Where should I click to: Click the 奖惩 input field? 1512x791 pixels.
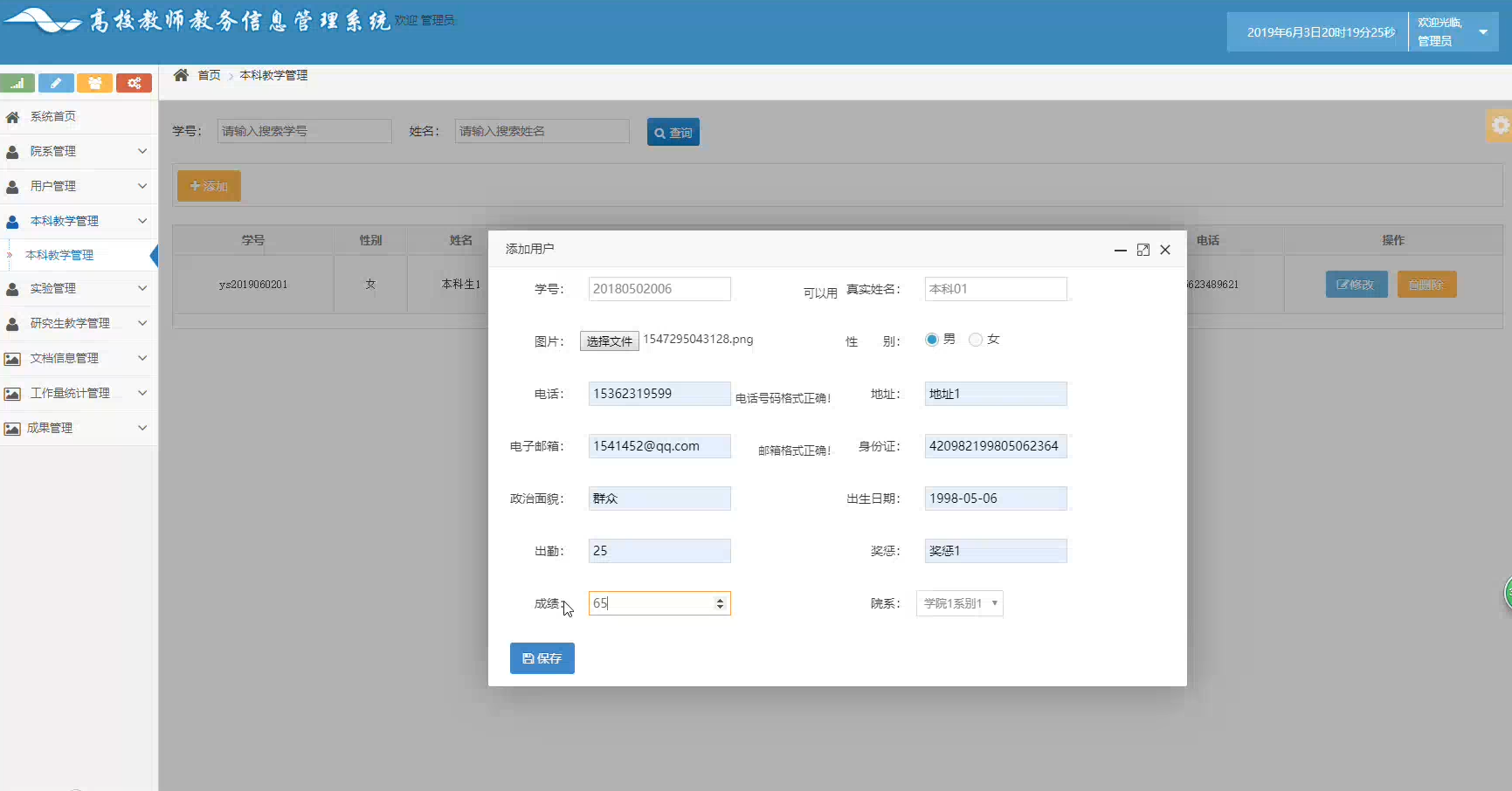(x=996, y=551)
